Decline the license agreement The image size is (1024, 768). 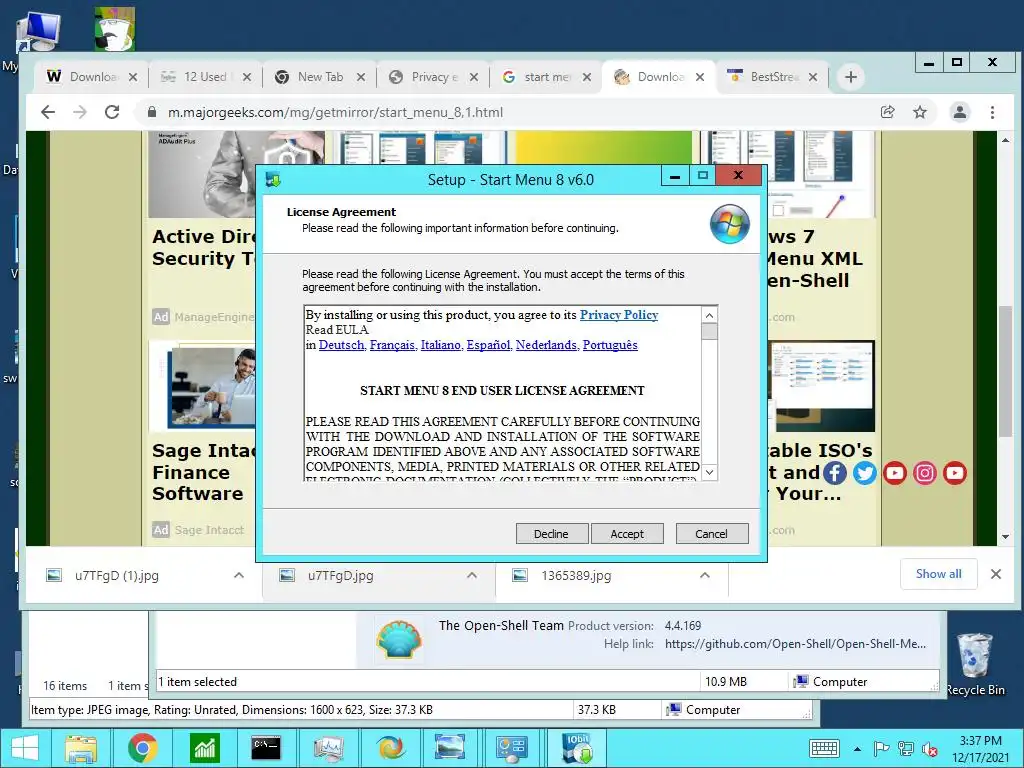point(551,534)
